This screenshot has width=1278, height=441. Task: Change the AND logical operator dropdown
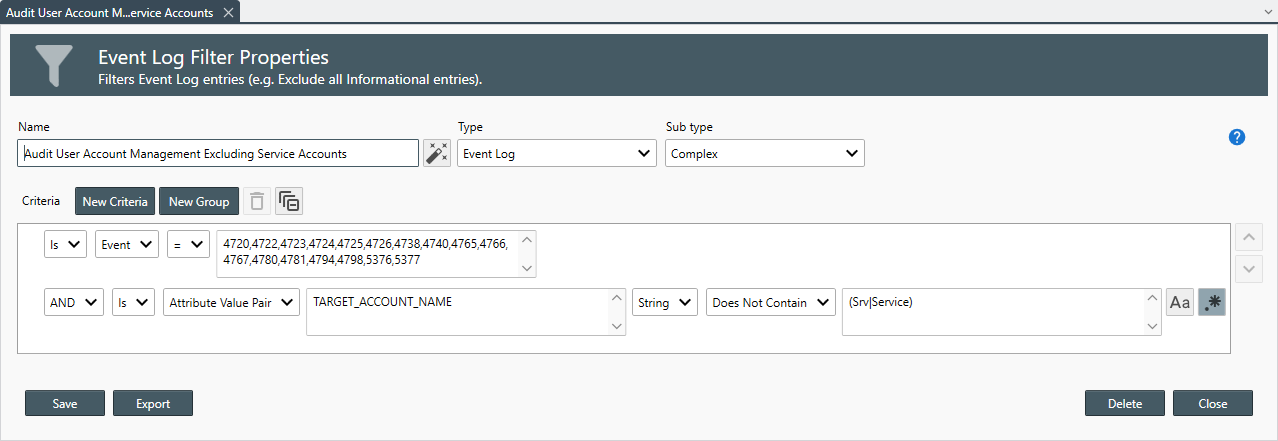click(74, 302)
